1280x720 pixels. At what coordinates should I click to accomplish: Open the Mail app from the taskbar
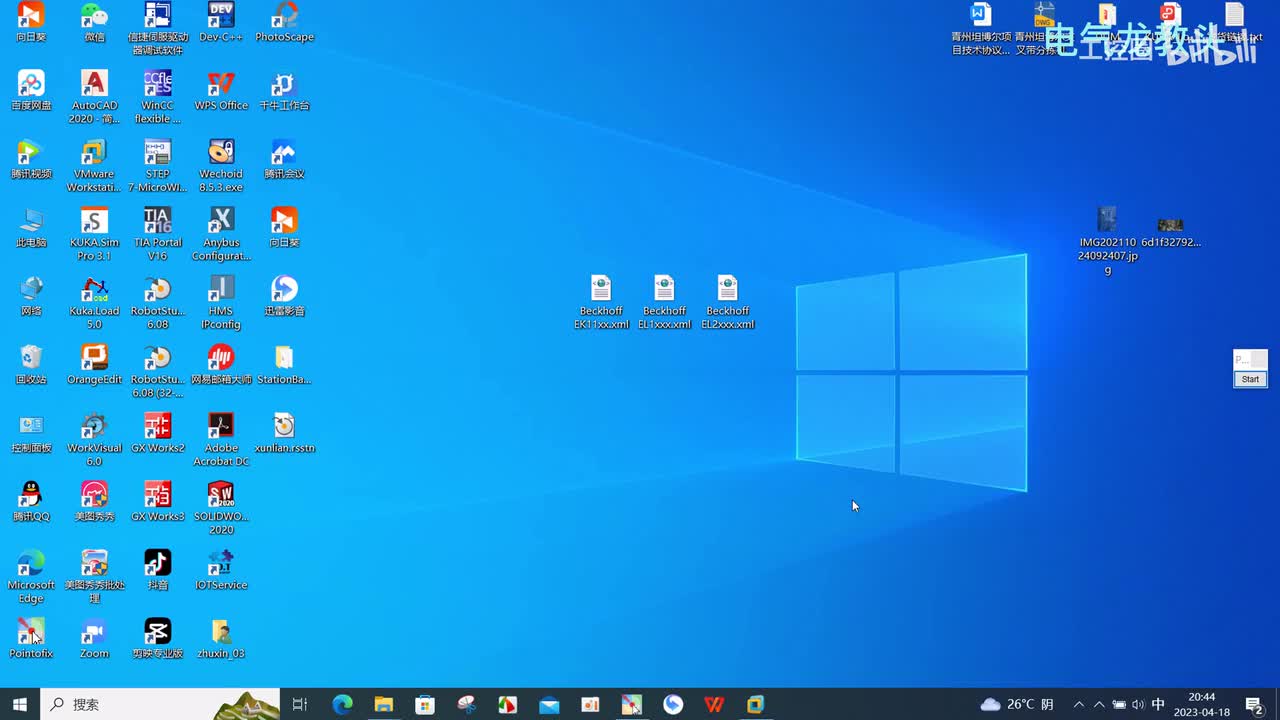tap(549, 704)
